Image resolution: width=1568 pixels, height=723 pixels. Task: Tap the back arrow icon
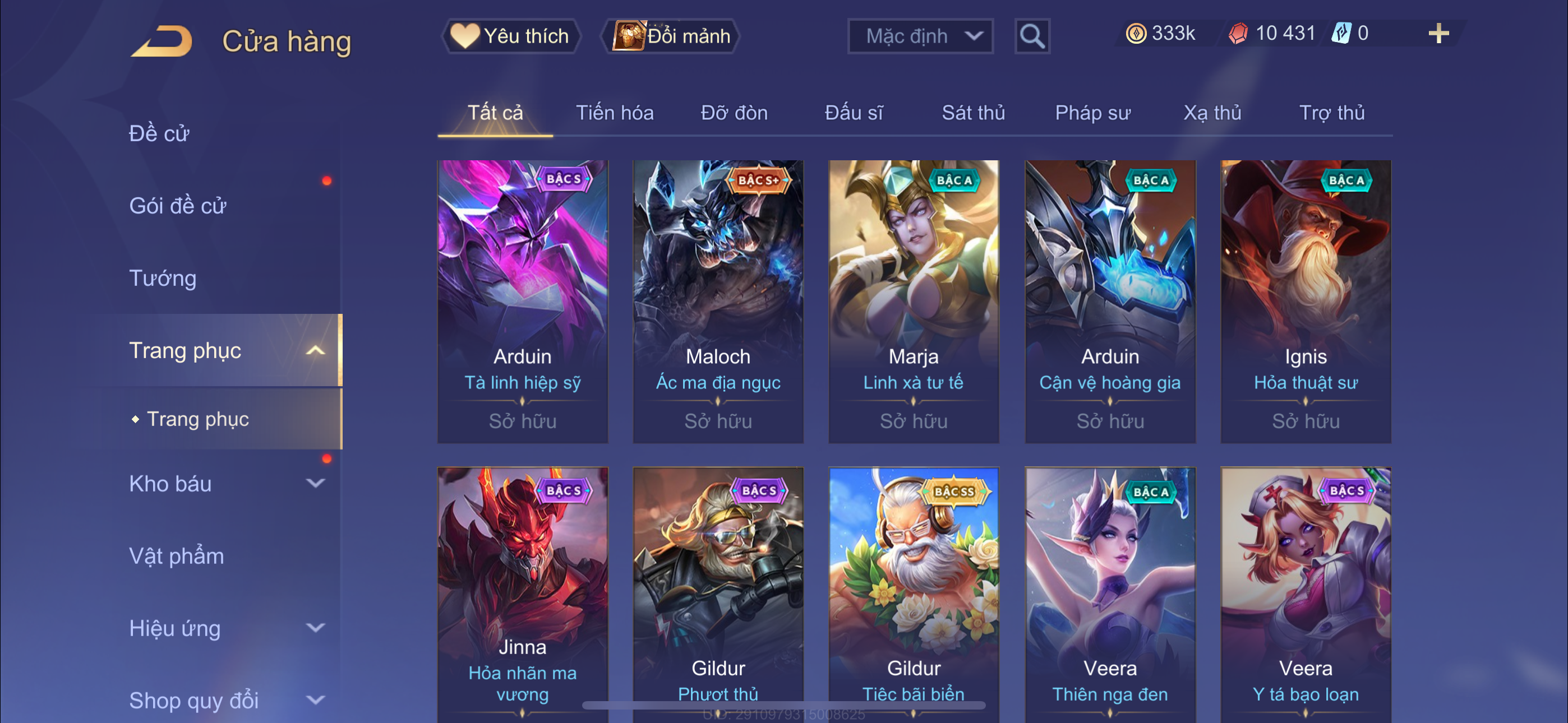coord(162,41)
